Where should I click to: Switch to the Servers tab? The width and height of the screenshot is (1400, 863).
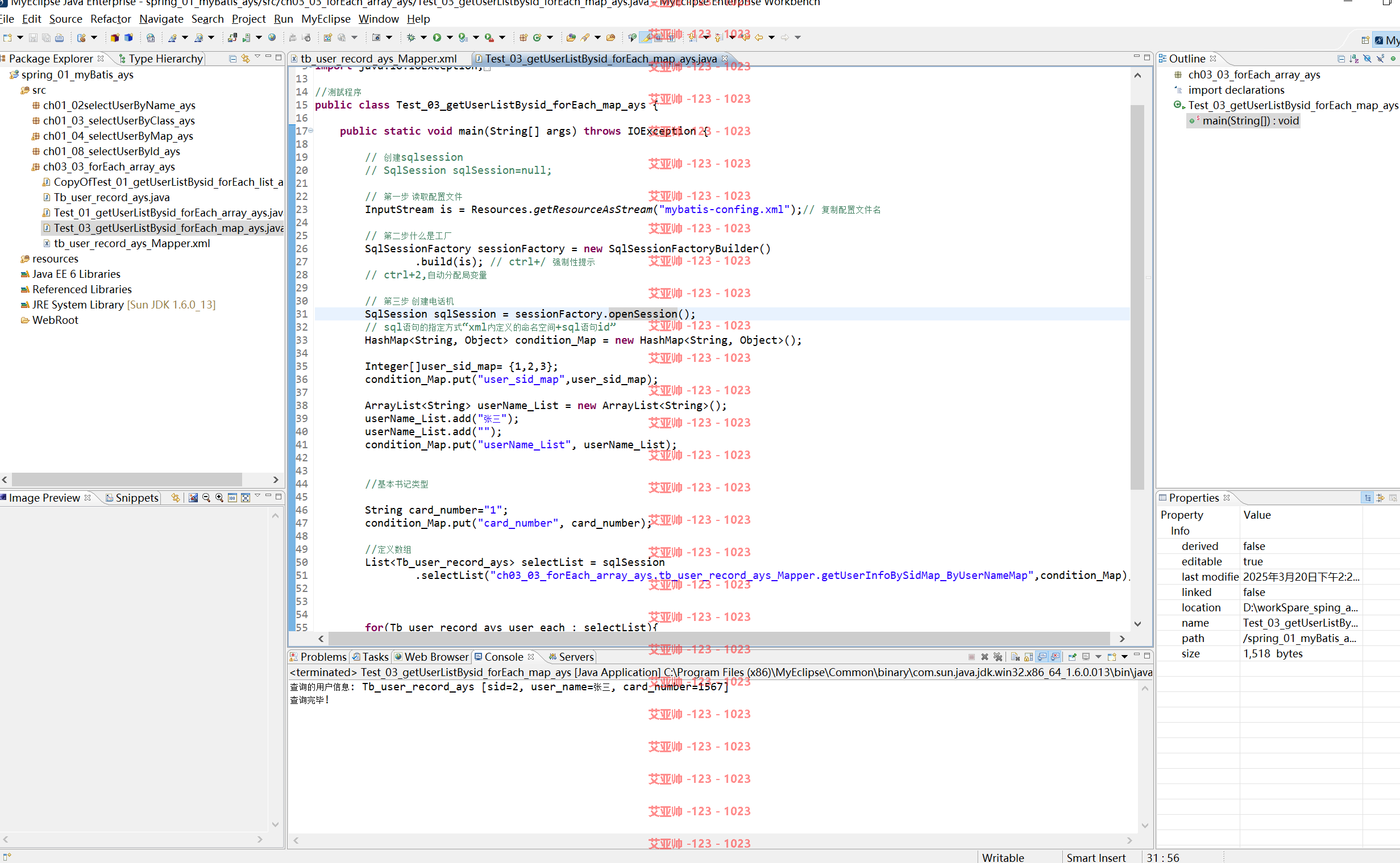click(x=571, y=657)
